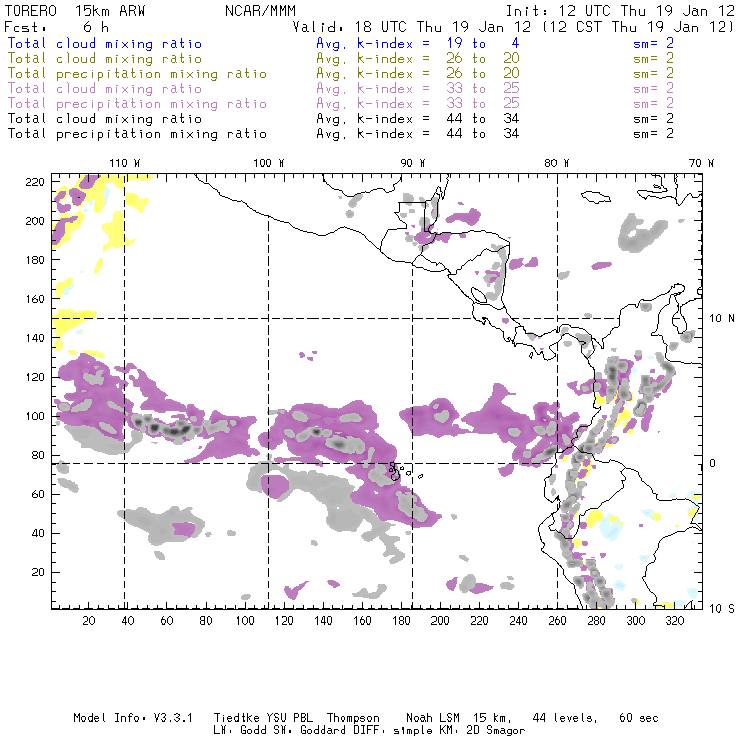The height and width of the screenshot is (740, 740).
Task: Click the "60 sec" footer text
Action: click(x=639, y=718)
